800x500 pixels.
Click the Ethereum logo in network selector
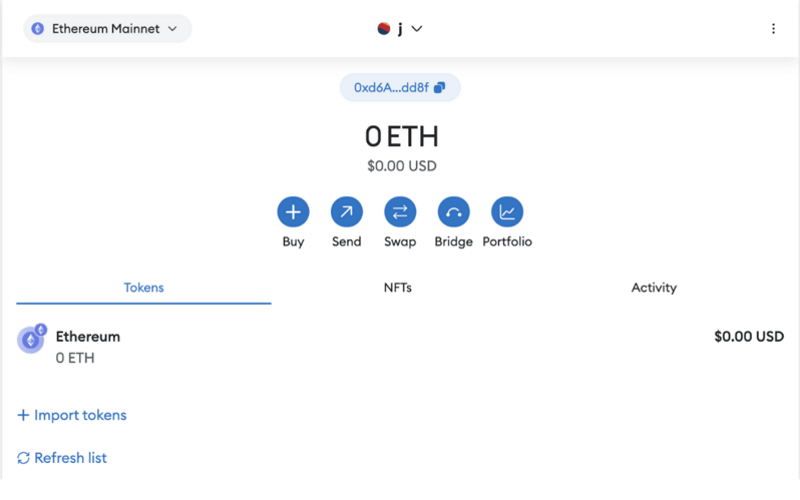click(x=38, y=29)
